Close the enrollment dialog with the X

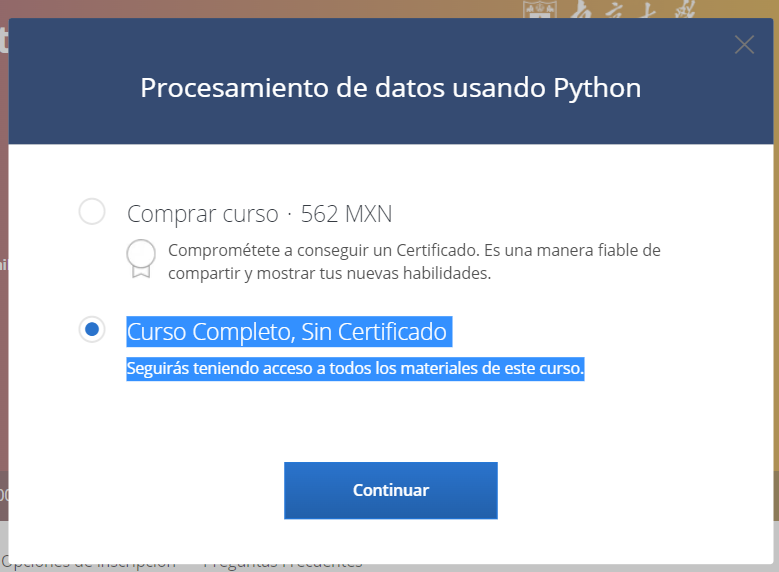[744, 44]
